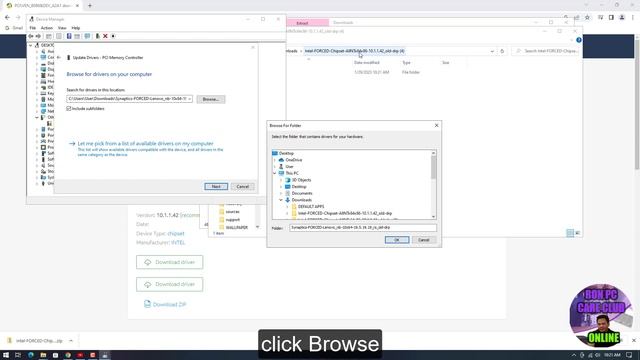
Task: Open downloaded Intel-FORCED-Chip zip options arrow
Action: click(71, 340)
